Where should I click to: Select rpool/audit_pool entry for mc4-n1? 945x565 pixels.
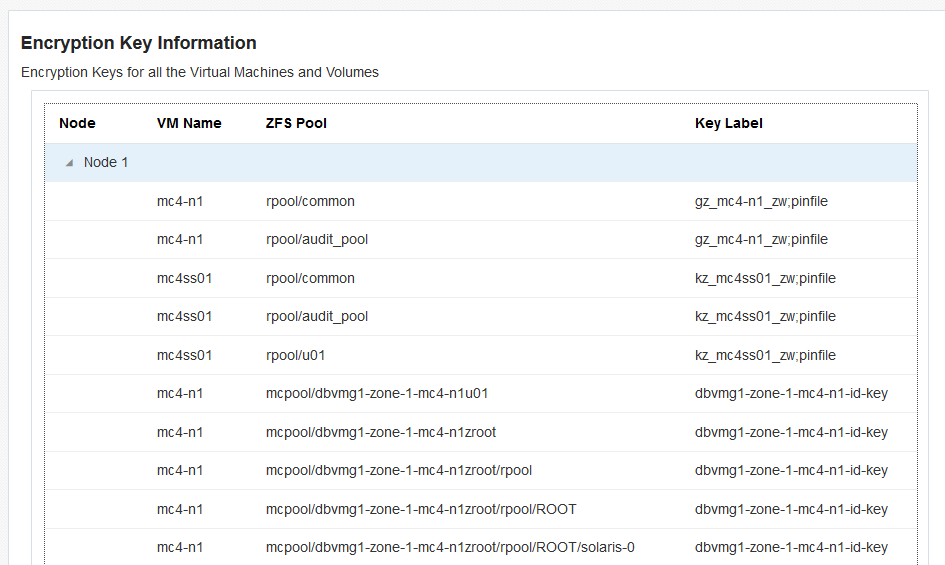[317, 239]
